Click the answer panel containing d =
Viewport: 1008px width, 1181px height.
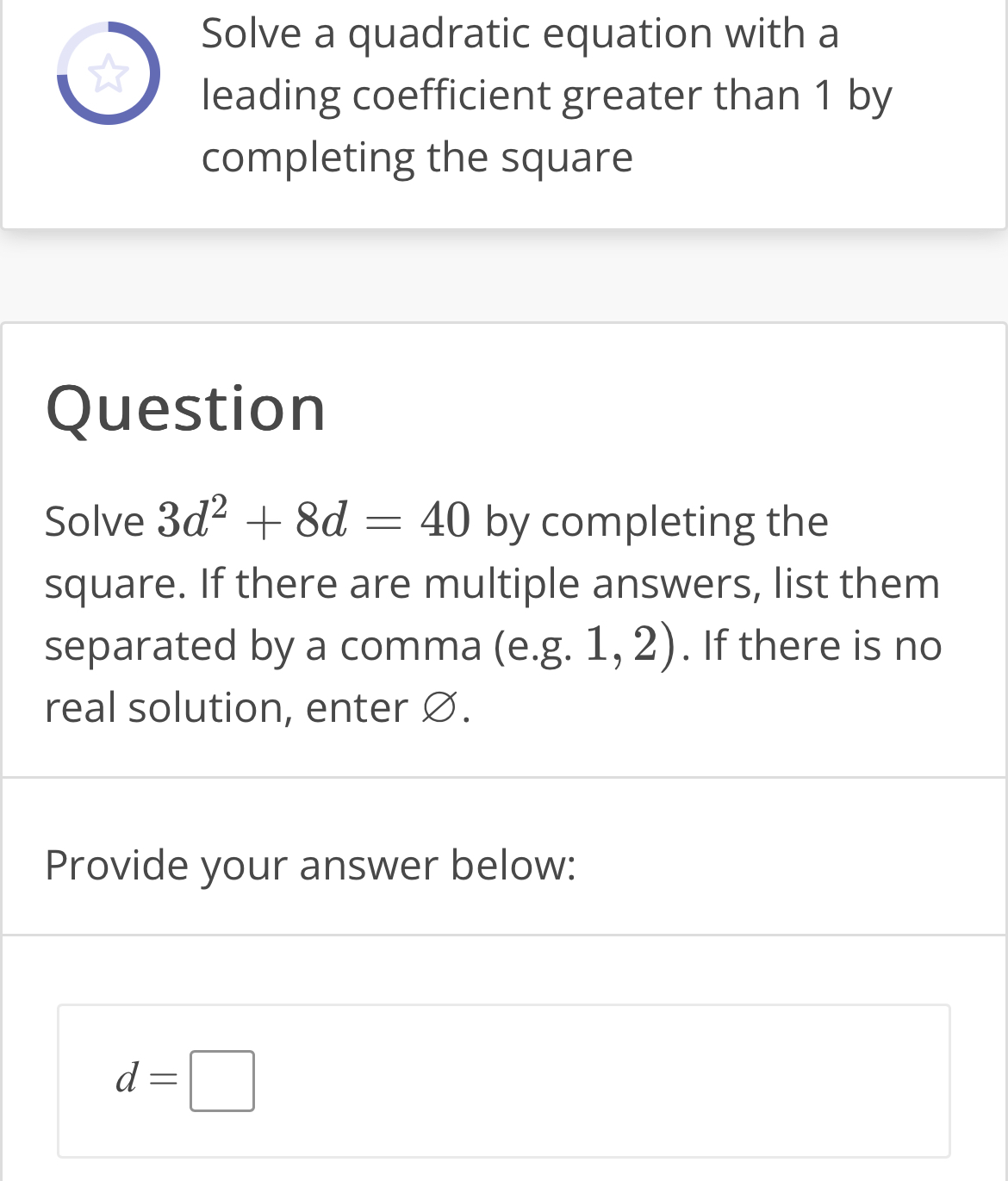click(x=504, y=1082)
